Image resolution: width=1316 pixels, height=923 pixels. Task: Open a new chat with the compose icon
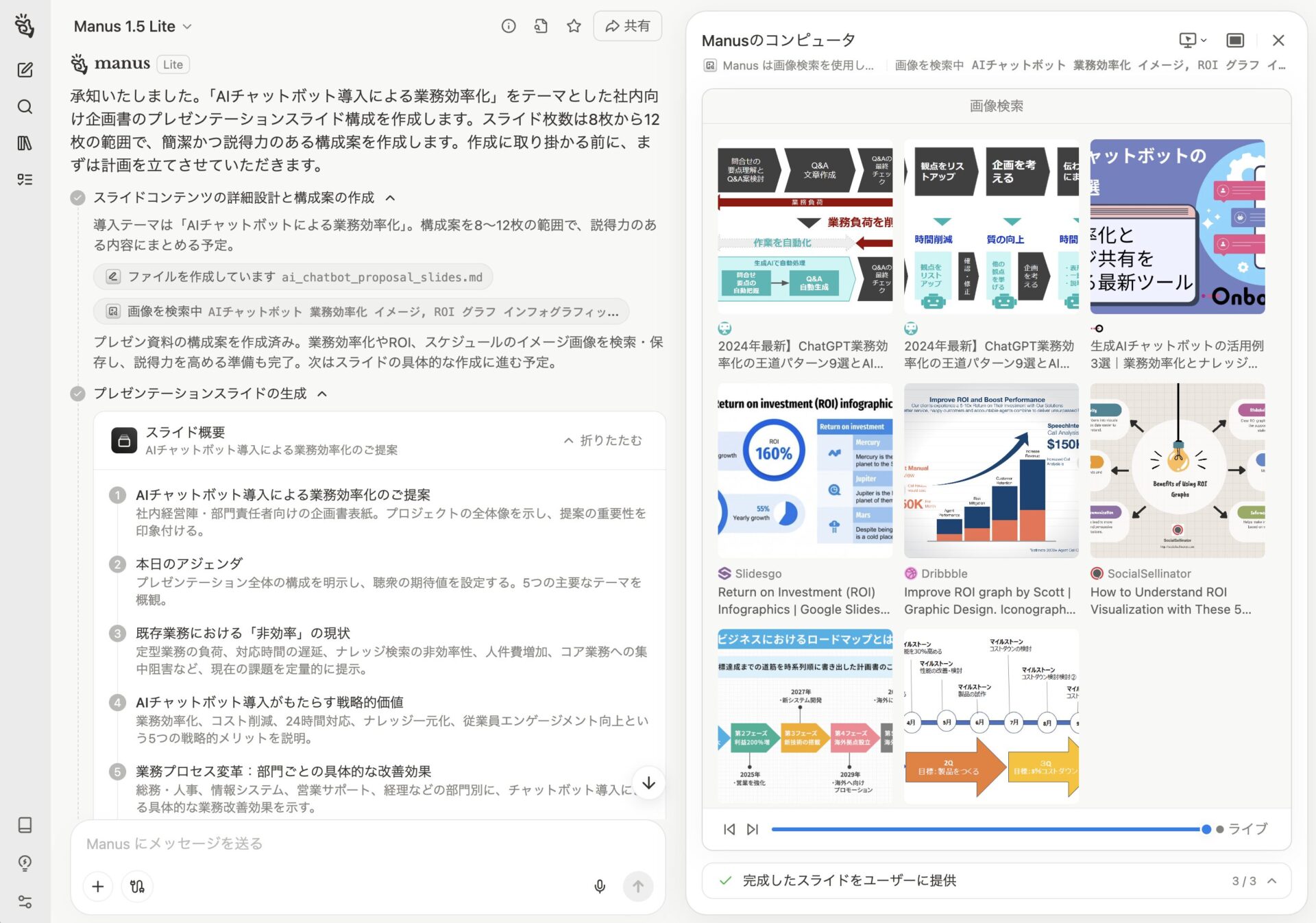point(26,69)
